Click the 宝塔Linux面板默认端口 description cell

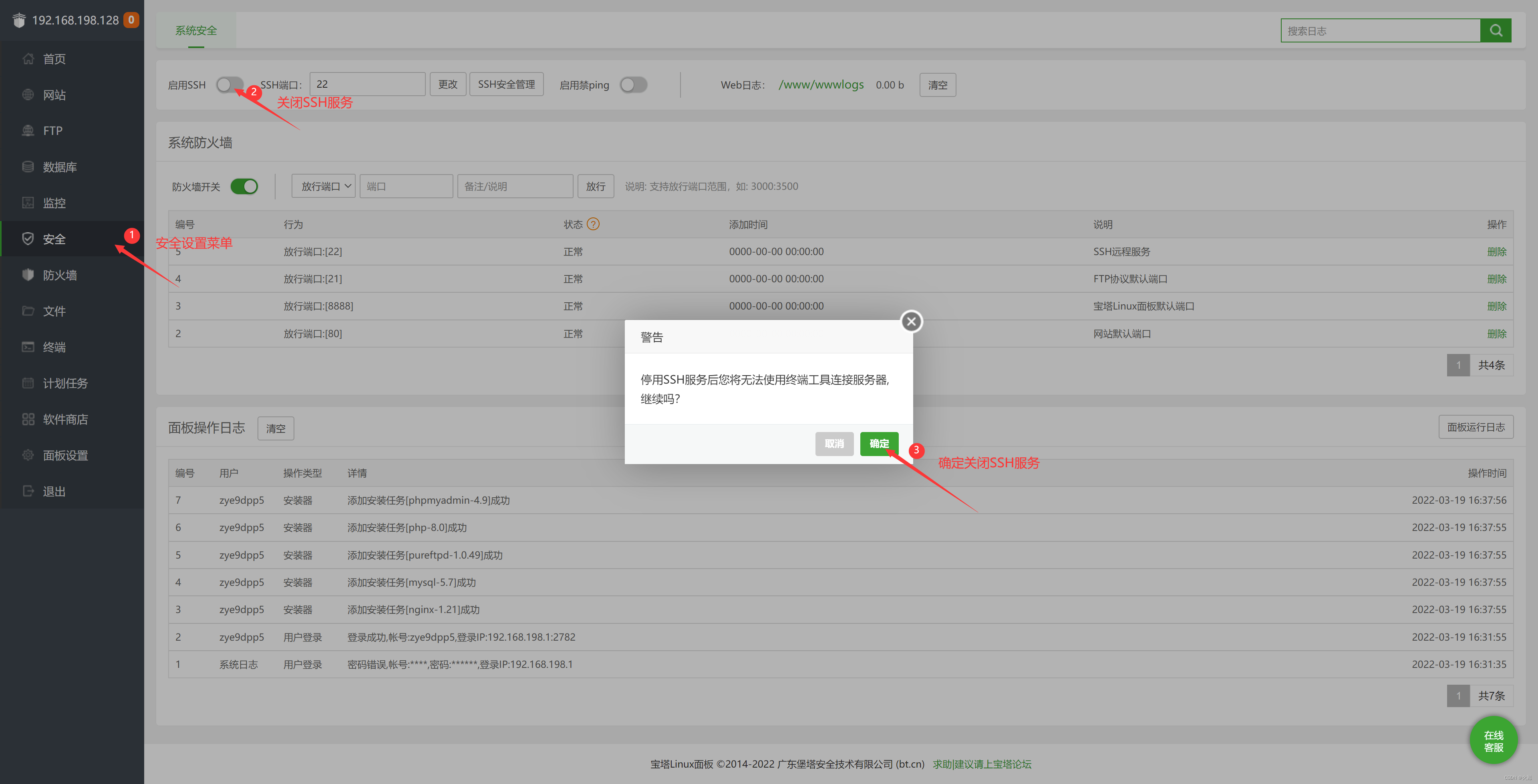click(1143, 306)
